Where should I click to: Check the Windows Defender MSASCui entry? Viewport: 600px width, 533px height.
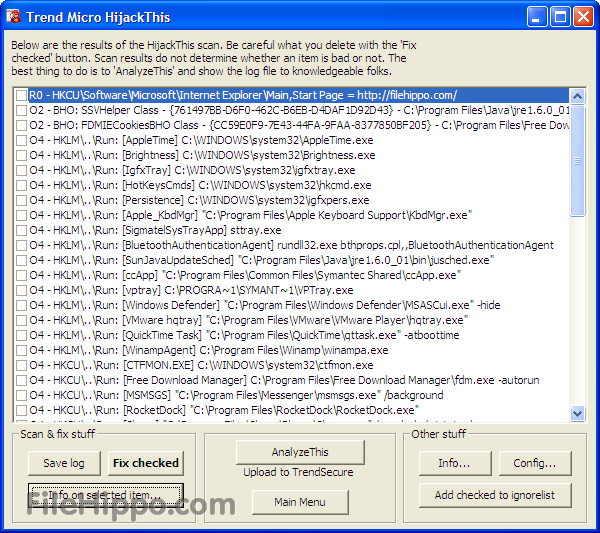[21, 305]
